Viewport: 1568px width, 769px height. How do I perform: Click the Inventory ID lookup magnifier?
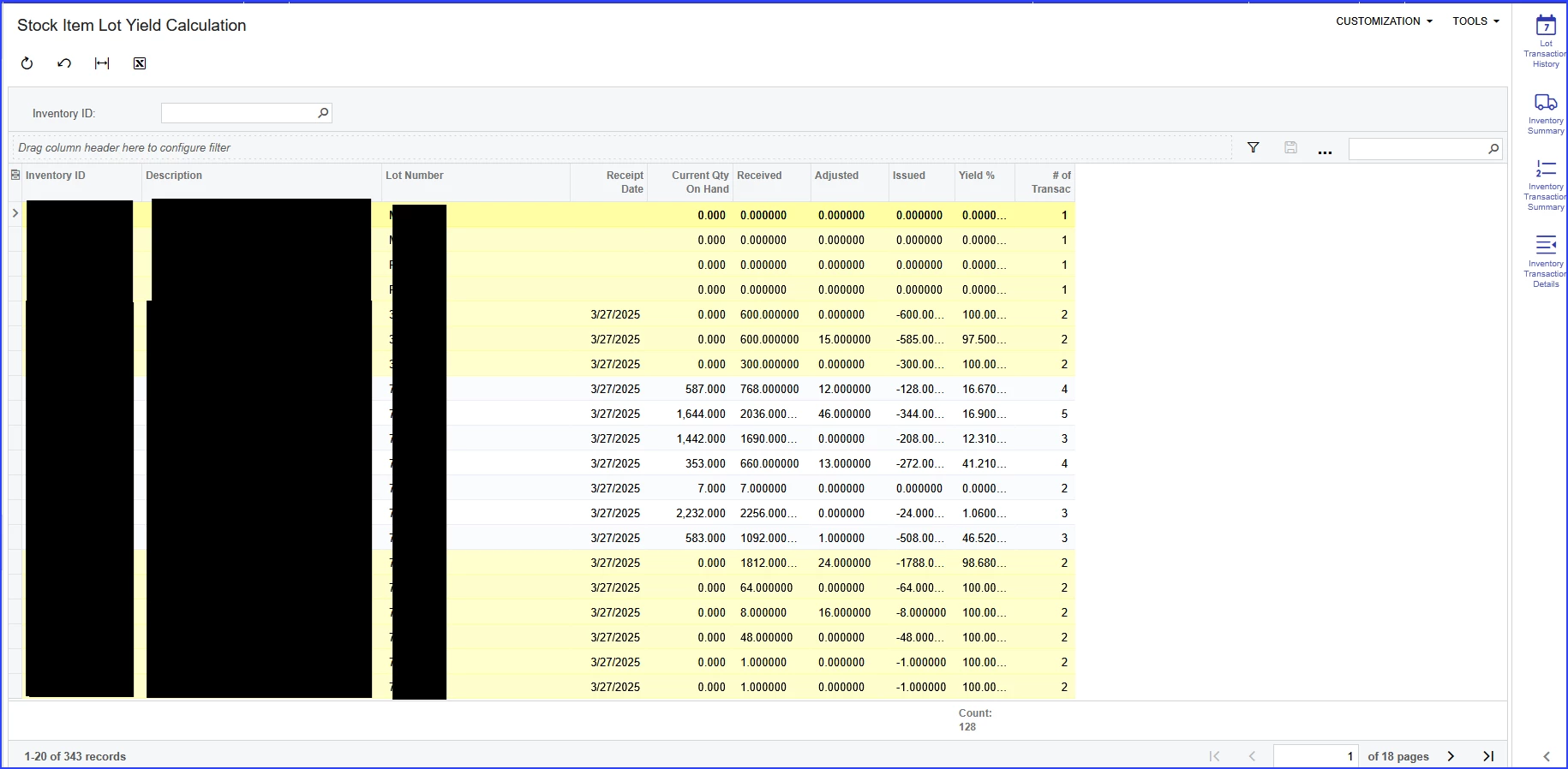click(323, 113)
